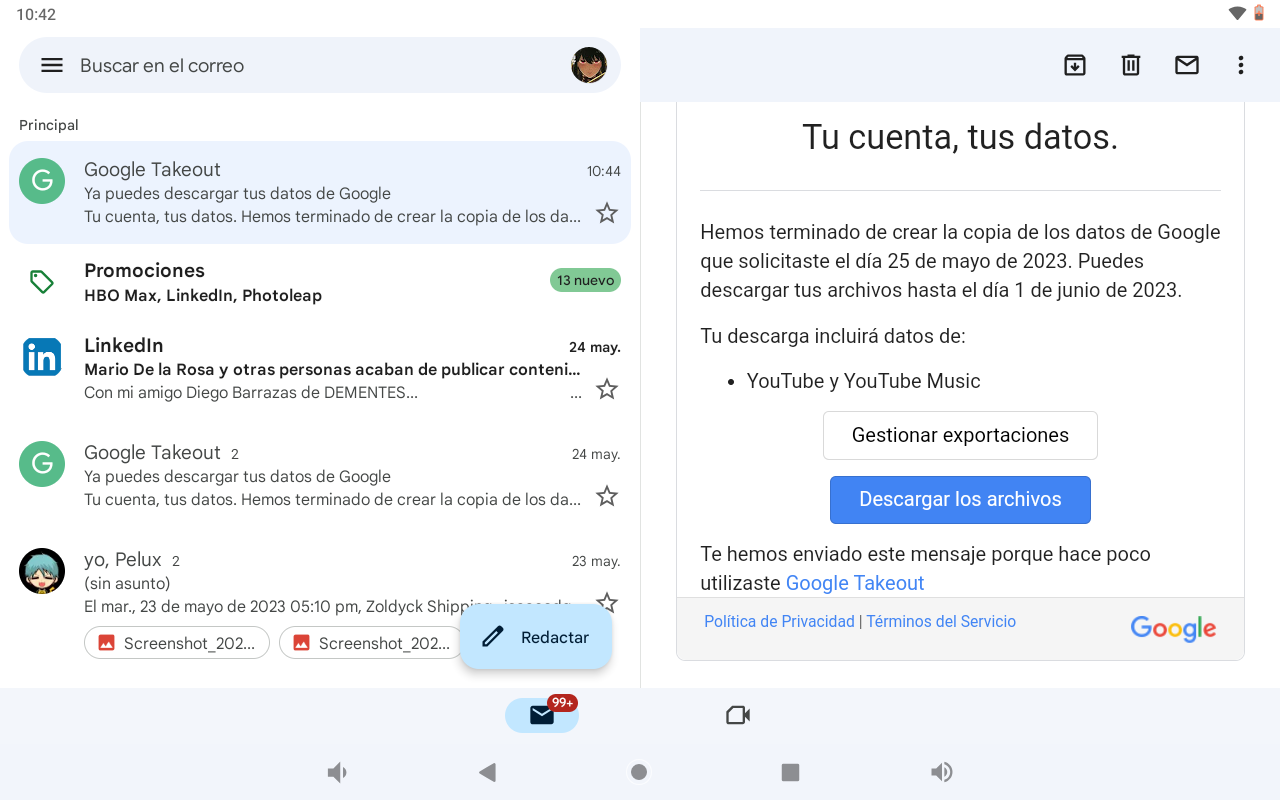This screenshot has height=800, width=1280.
Task: Mute the system volume from the navigation bar
Action: pyautogui.click(x=337, y=771)
